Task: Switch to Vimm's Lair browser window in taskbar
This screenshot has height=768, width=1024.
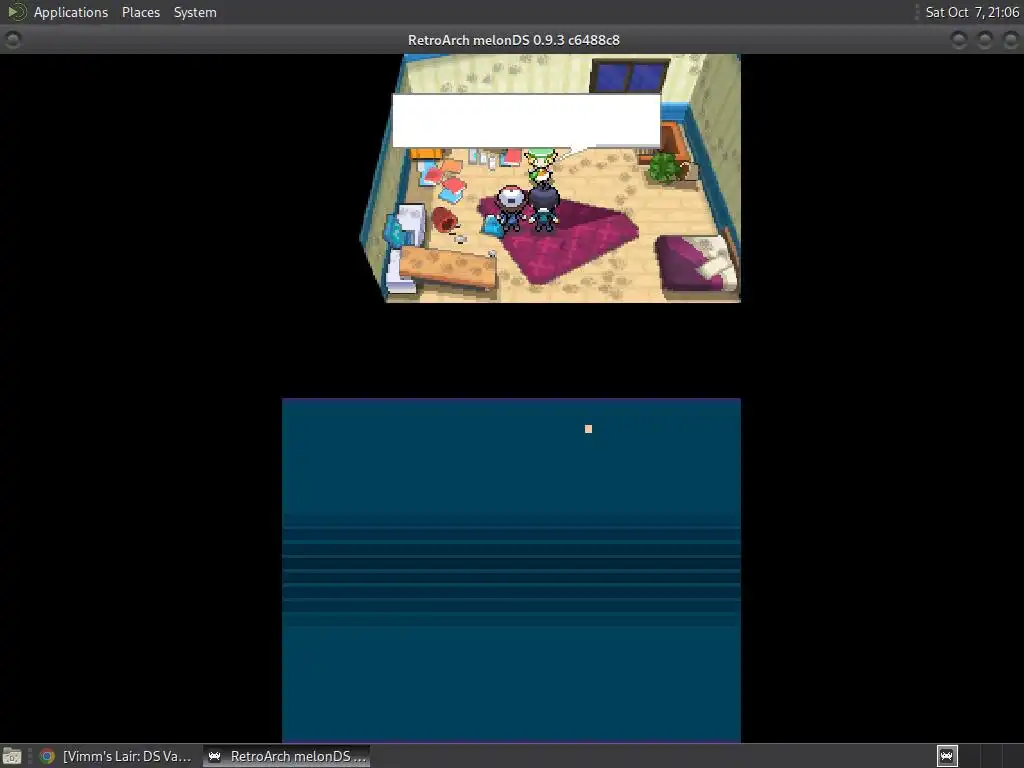Action: click(115, 756)
